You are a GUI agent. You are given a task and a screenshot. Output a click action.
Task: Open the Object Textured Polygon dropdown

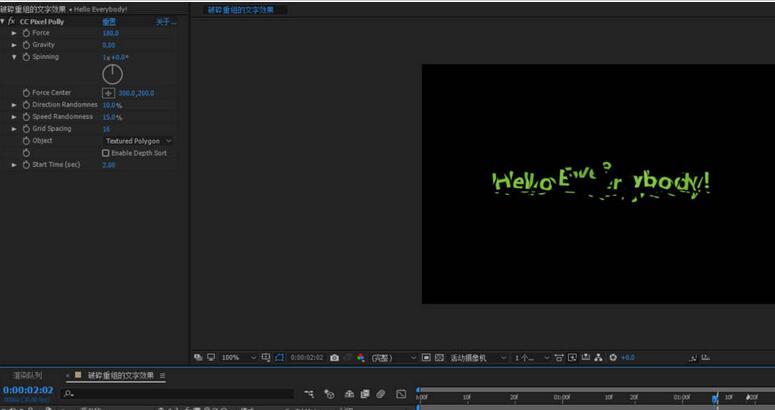click(x=138, y=141)
